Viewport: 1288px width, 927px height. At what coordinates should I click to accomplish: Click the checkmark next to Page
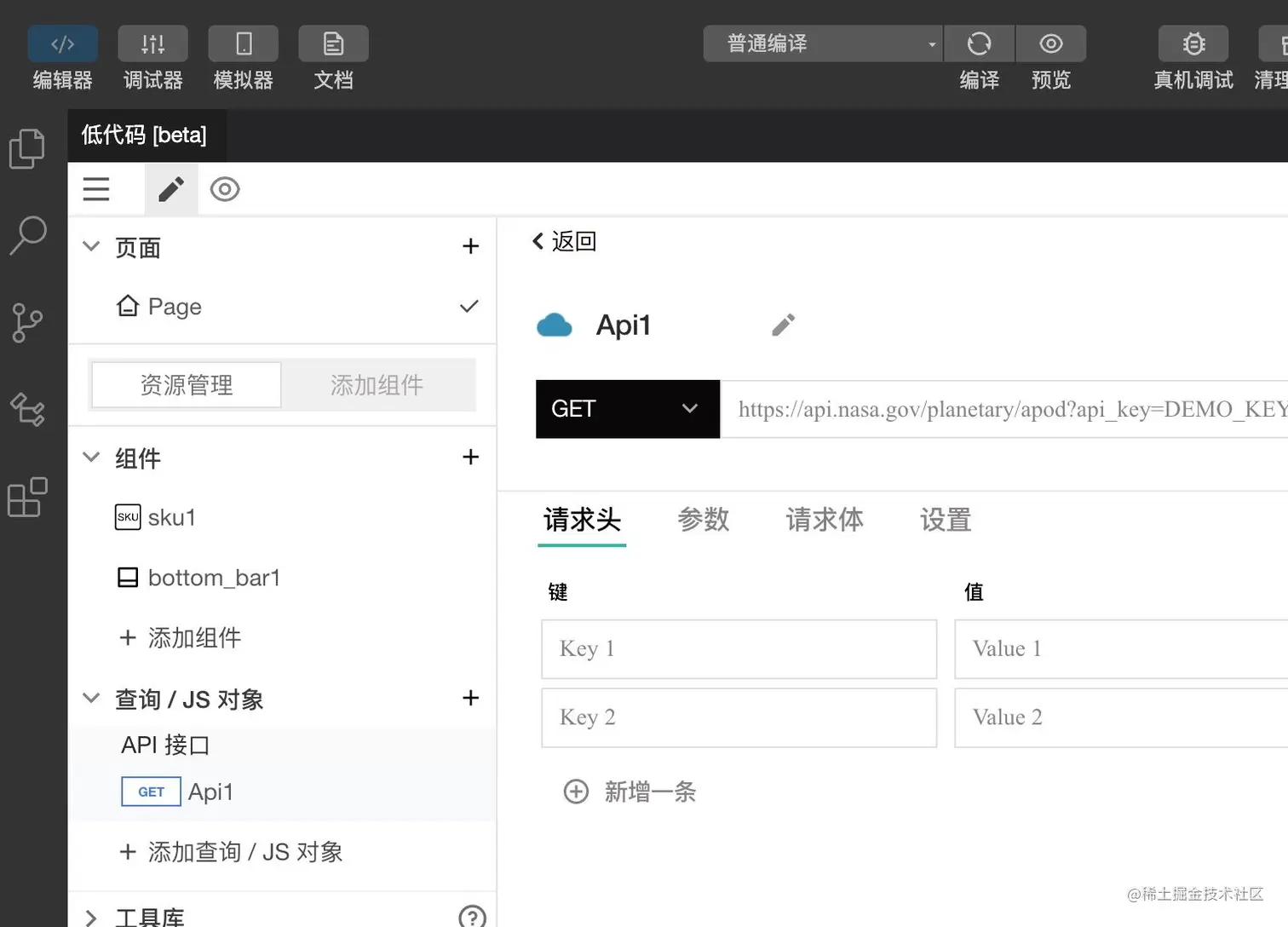[x=469, y=307]
